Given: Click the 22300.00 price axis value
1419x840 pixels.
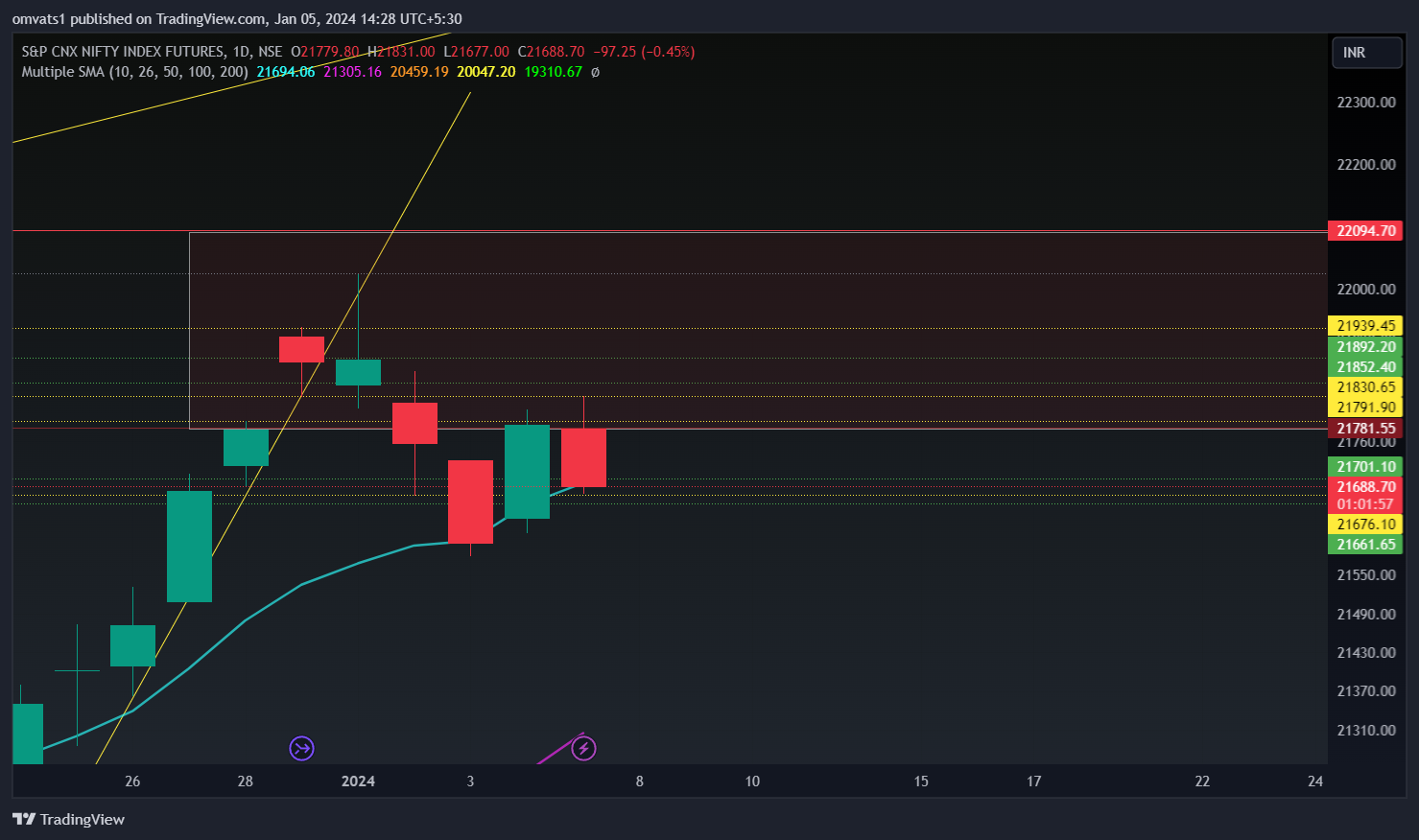Looking at the screenshot, I should tap(1366, 103).
